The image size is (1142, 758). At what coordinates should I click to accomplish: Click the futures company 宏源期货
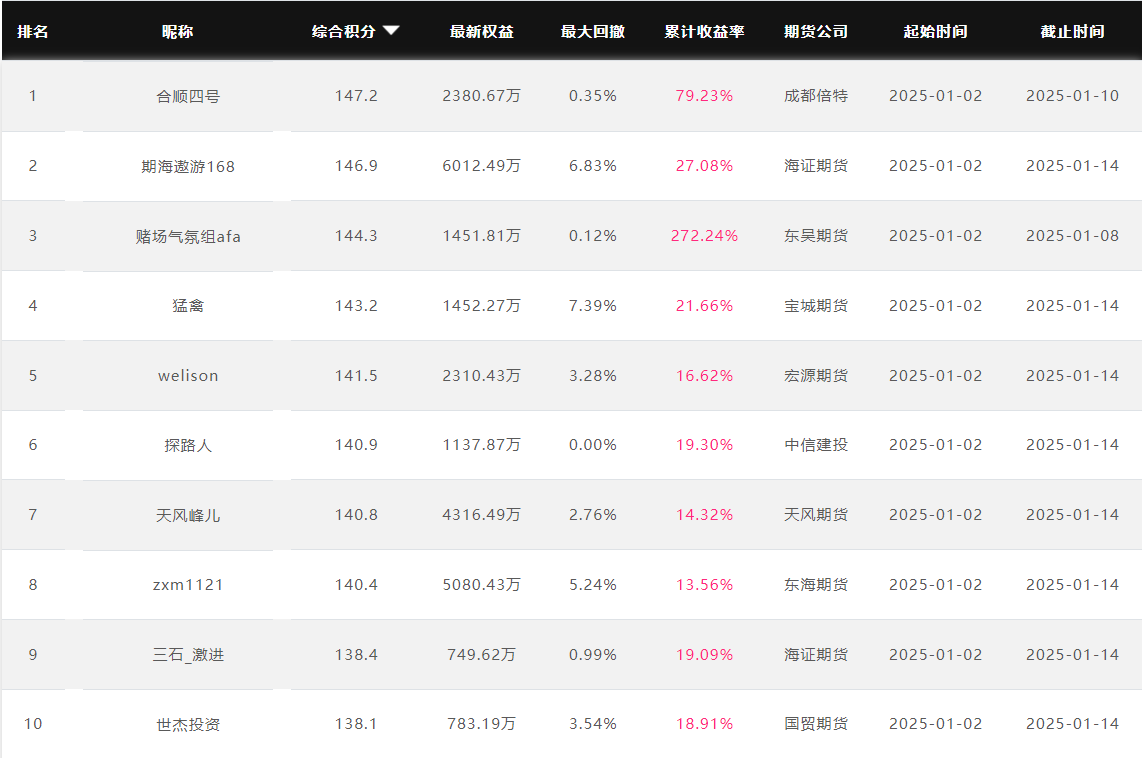(816, 376)
